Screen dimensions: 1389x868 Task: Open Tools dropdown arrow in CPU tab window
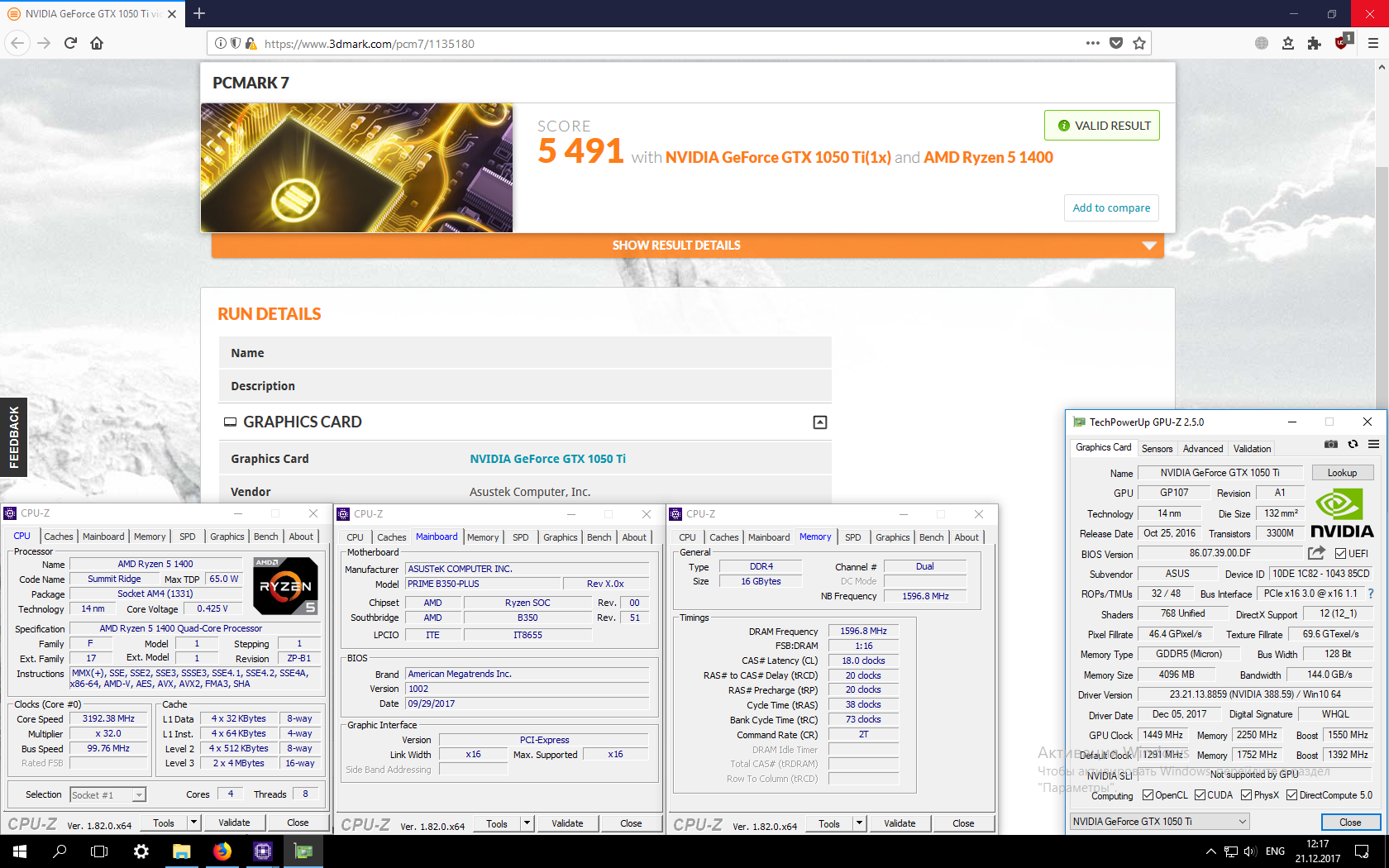coord(193,823)
